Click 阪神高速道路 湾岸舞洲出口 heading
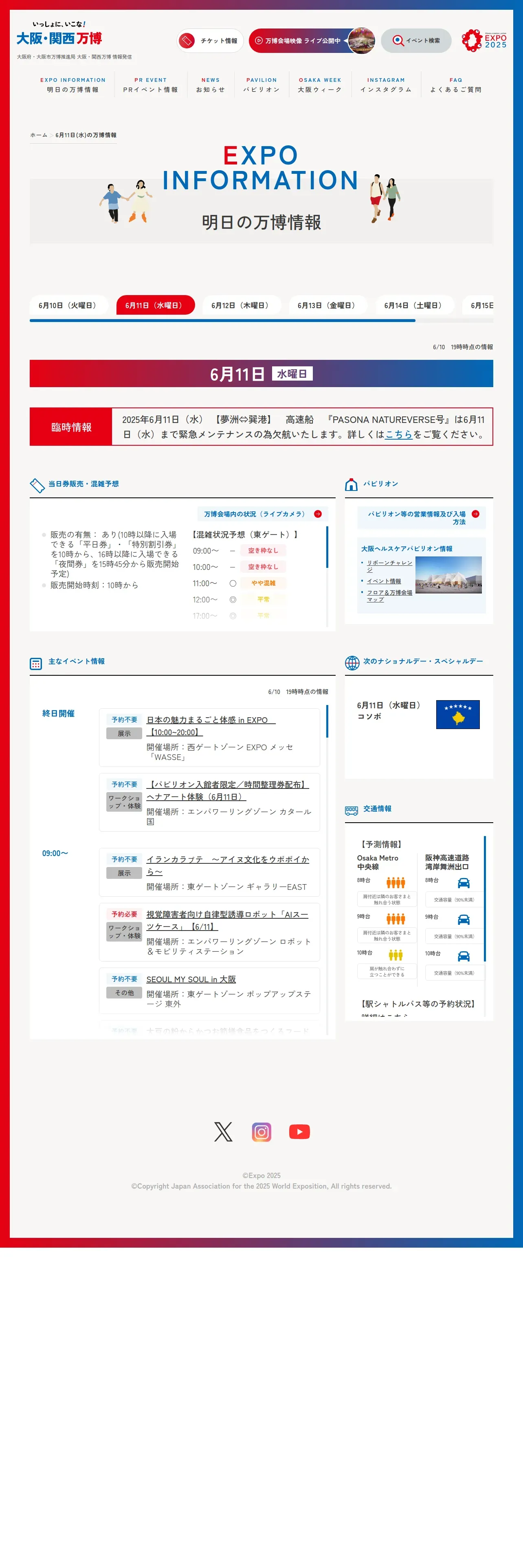 [x=447, y=862]
